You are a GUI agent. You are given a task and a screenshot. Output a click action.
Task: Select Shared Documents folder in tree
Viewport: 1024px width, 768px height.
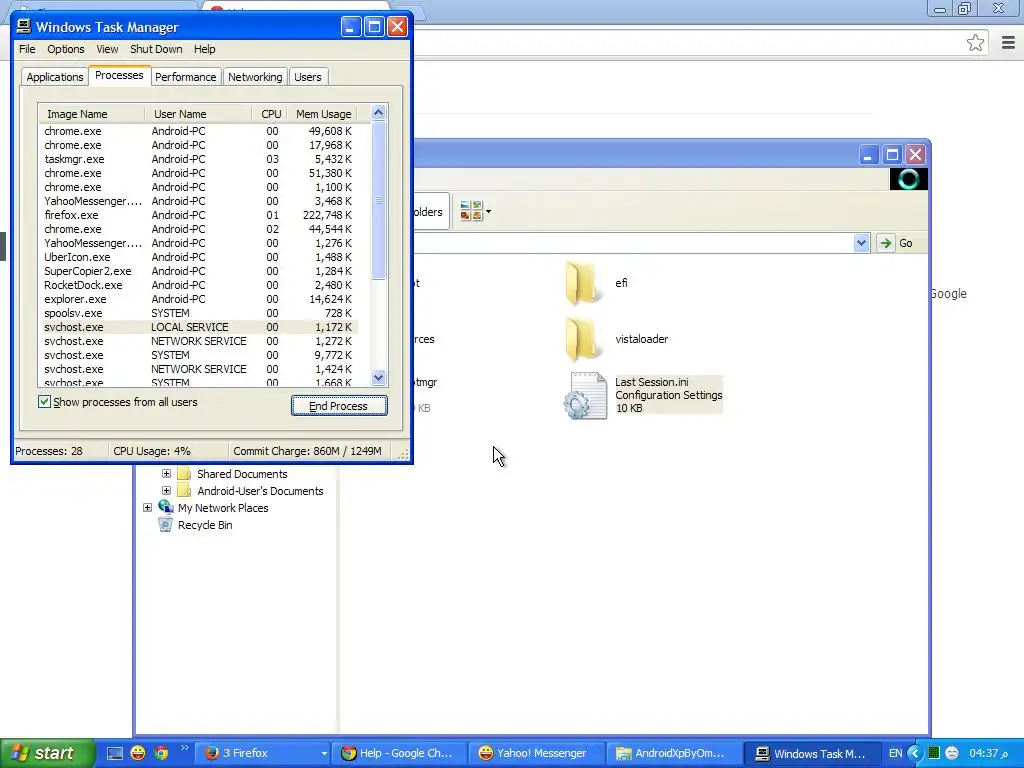tap(242, 474)
